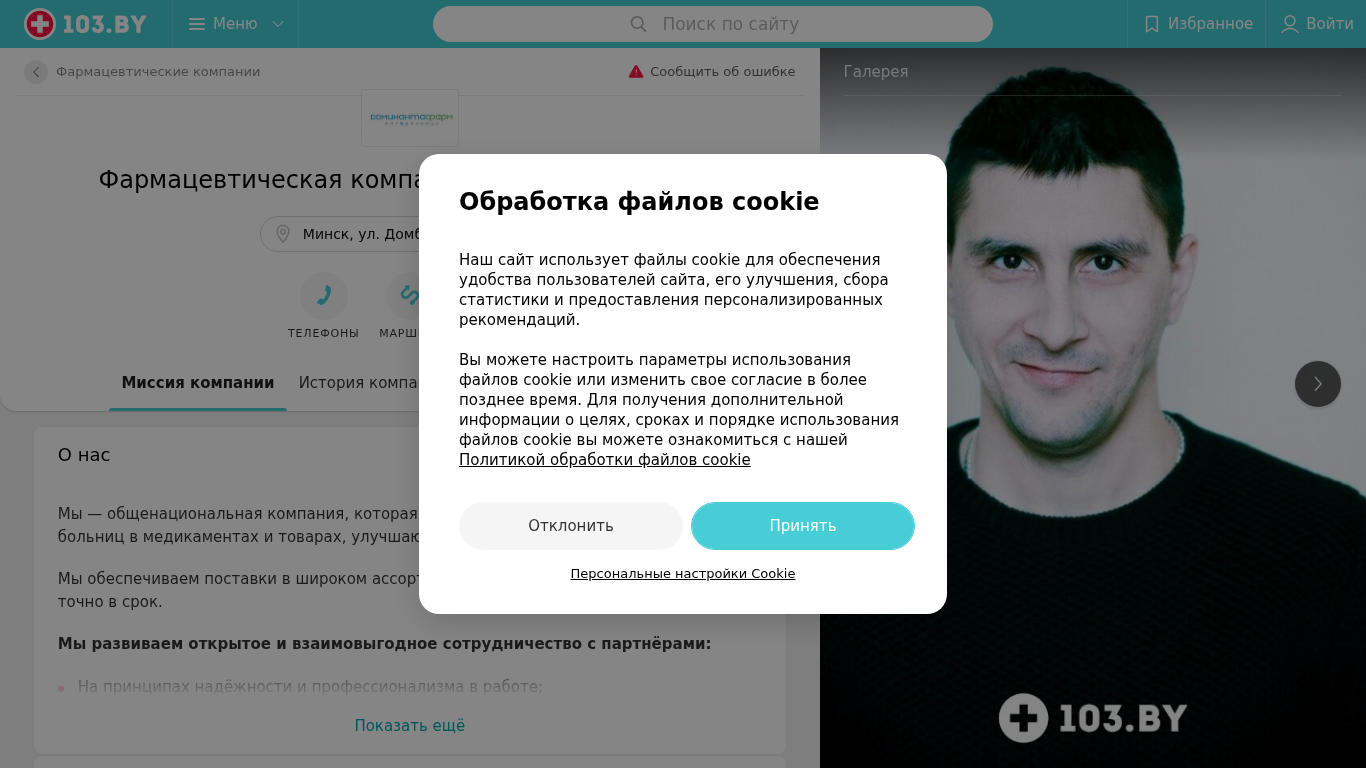Open the Минск address location pill

click(340, 234)
